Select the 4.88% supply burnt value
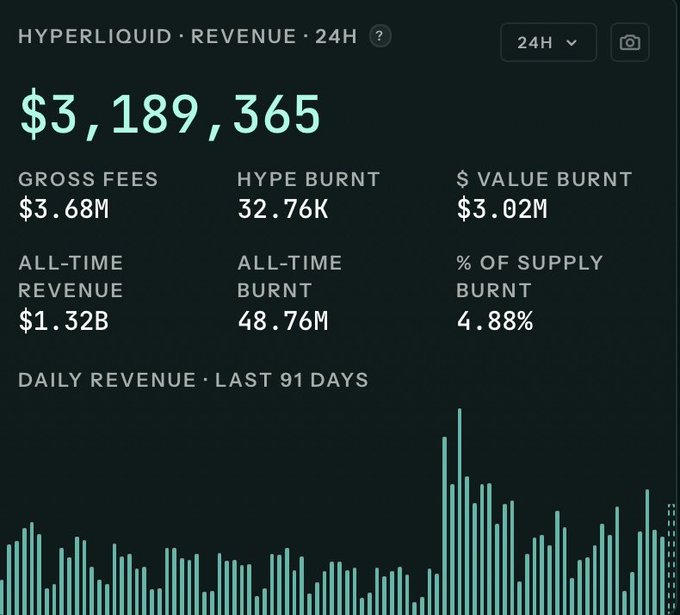The width and height of the screenshot is (680, 615). [495, 321]
